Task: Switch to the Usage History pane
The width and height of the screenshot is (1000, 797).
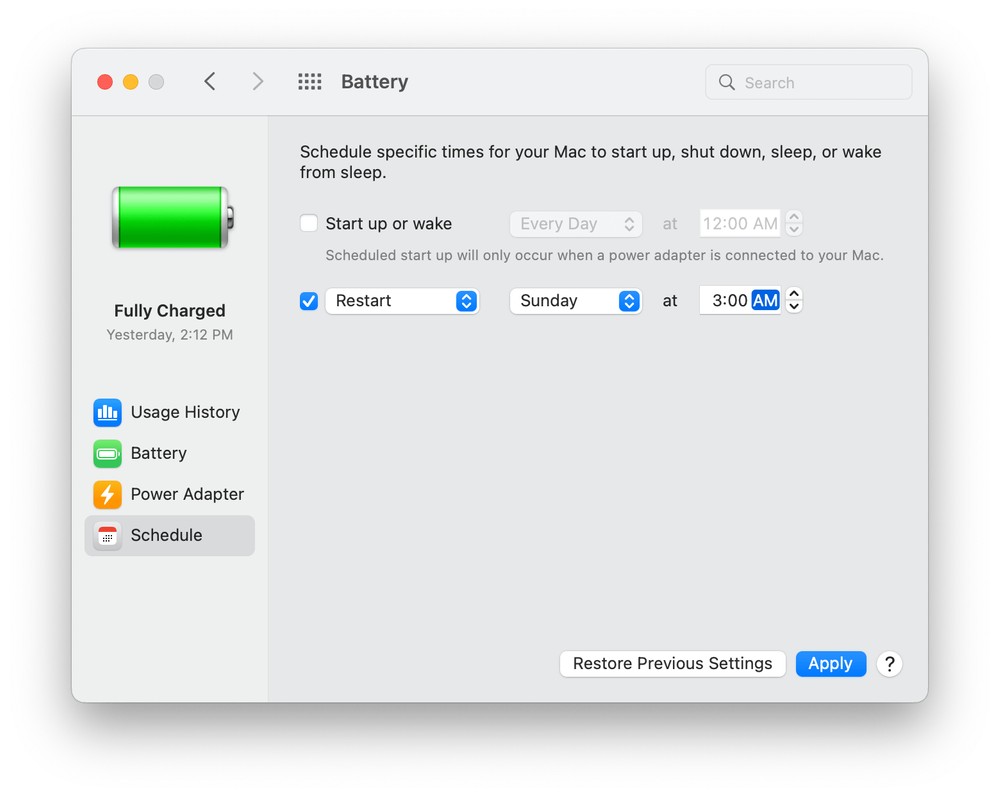Action: pos(184,412)
